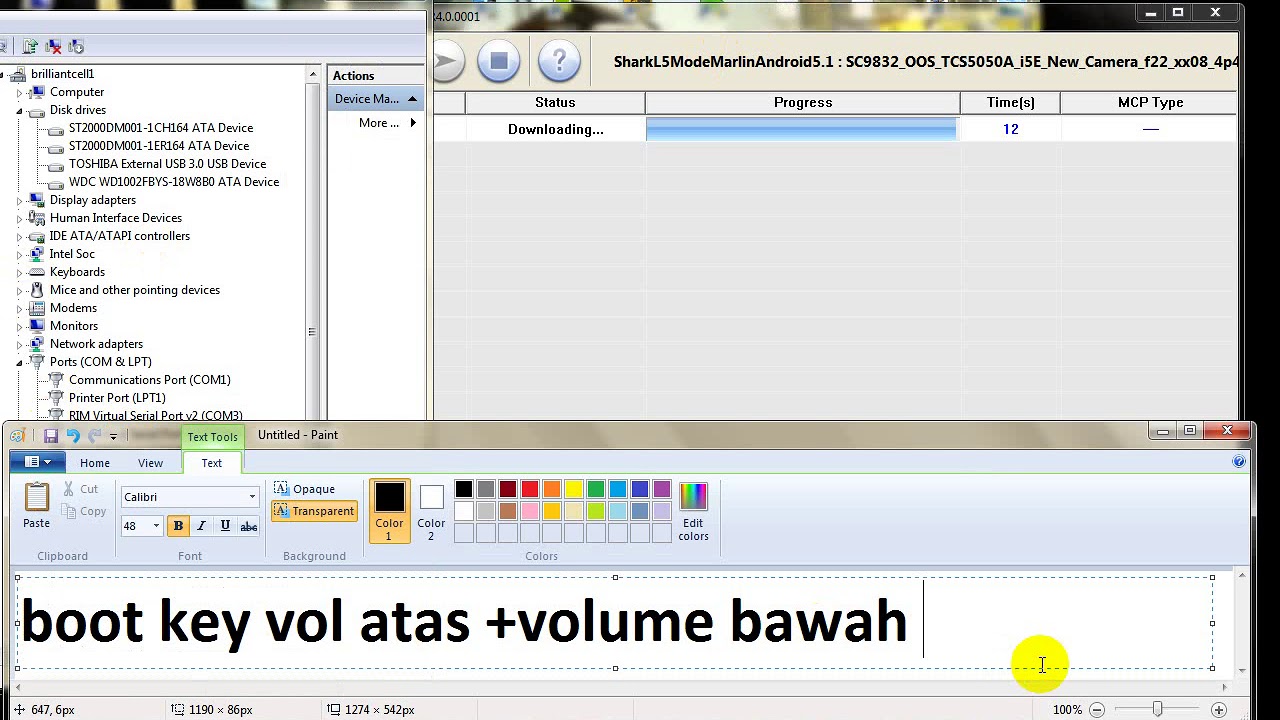This screenshot has width=1280, height=720.
Task: Collapse the Disk drives tree node
Action: 19,111
